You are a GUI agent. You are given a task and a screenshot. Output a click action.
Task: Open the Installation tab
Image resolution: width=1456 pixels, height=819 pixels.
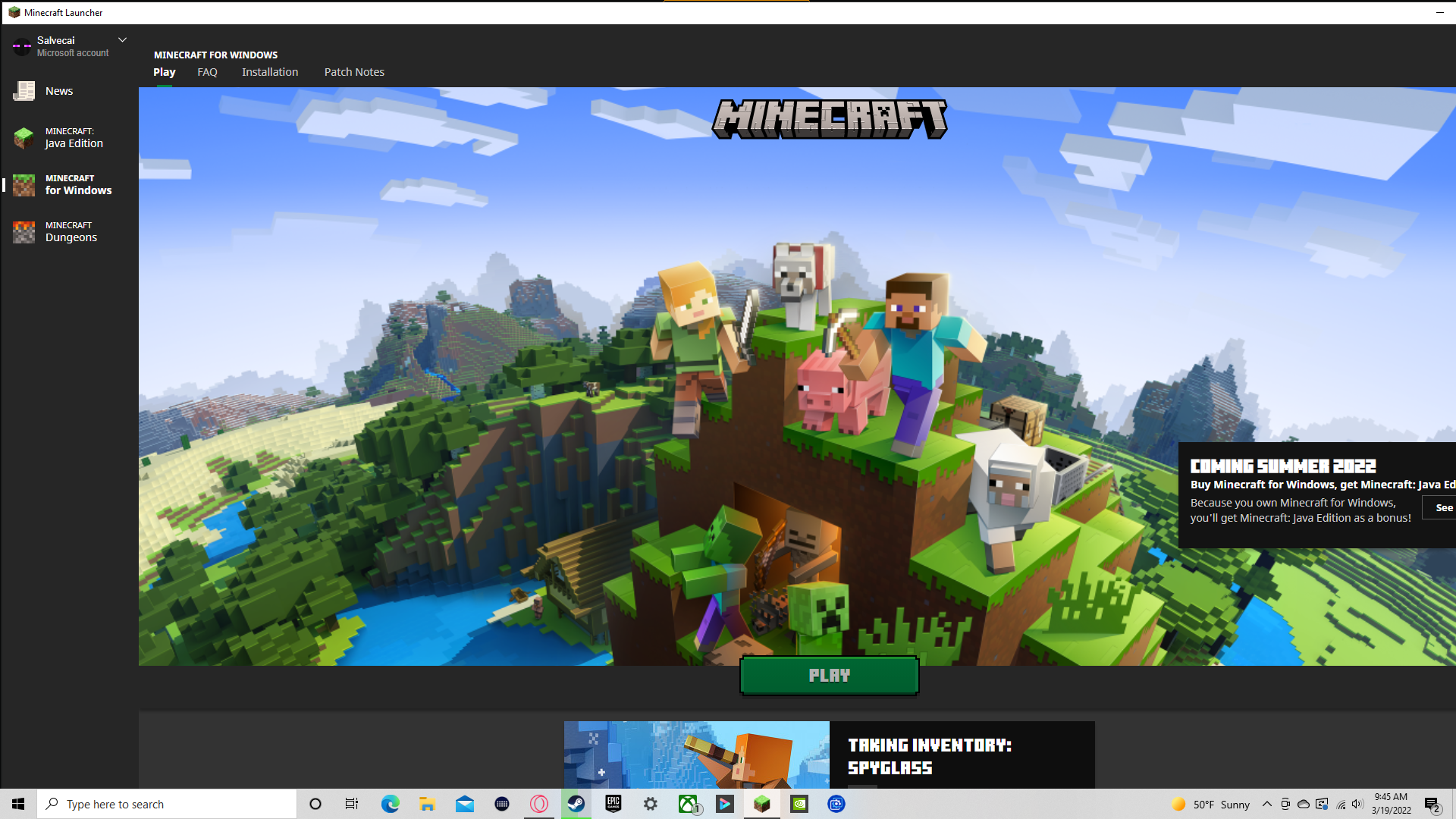(270, 72)
